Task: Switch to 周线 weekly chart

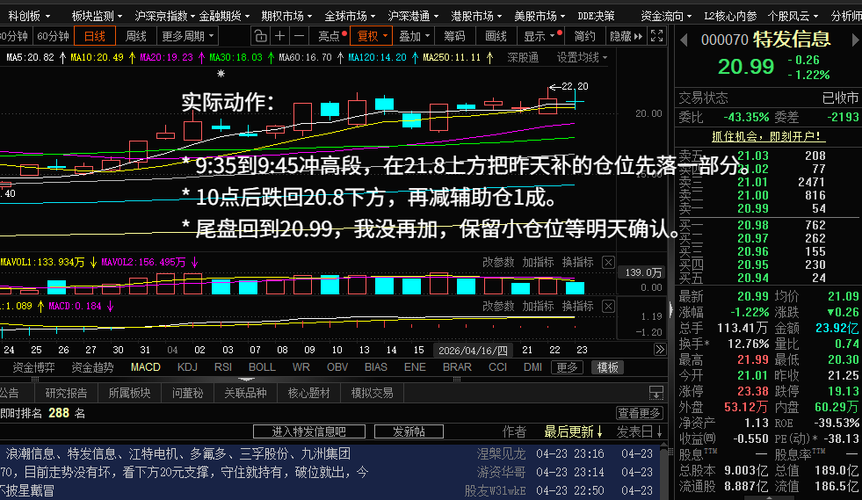Action: tap(136, 36)
